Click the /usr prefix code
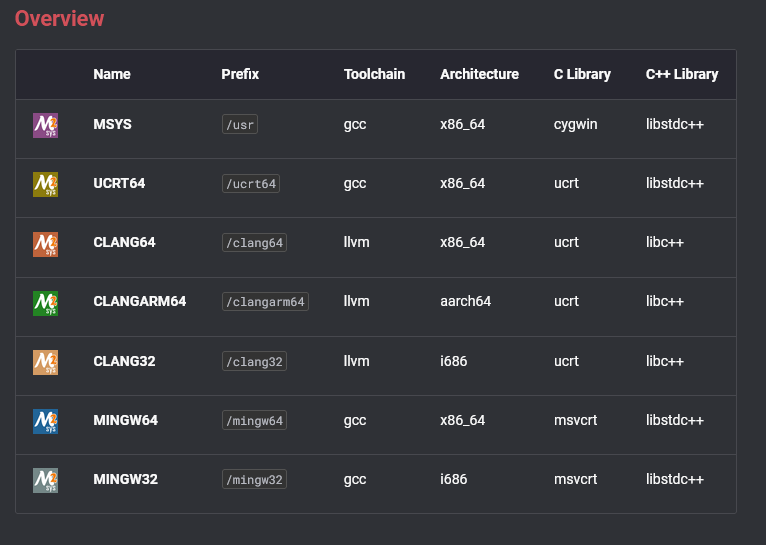The height and width of the screenshot is (545, 766). (240, 125)
